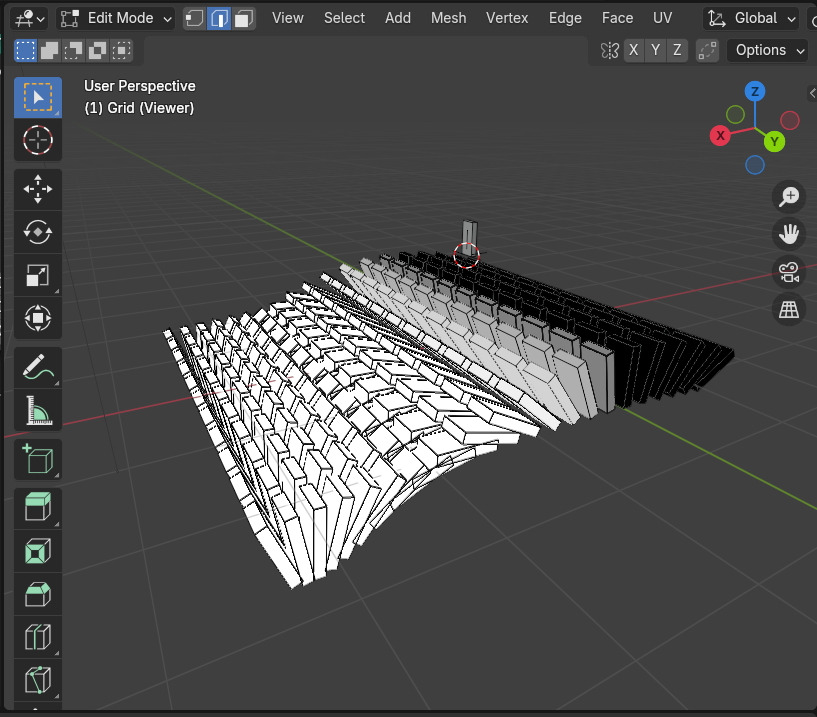Activate the Knife tool

tap(38, 680)
